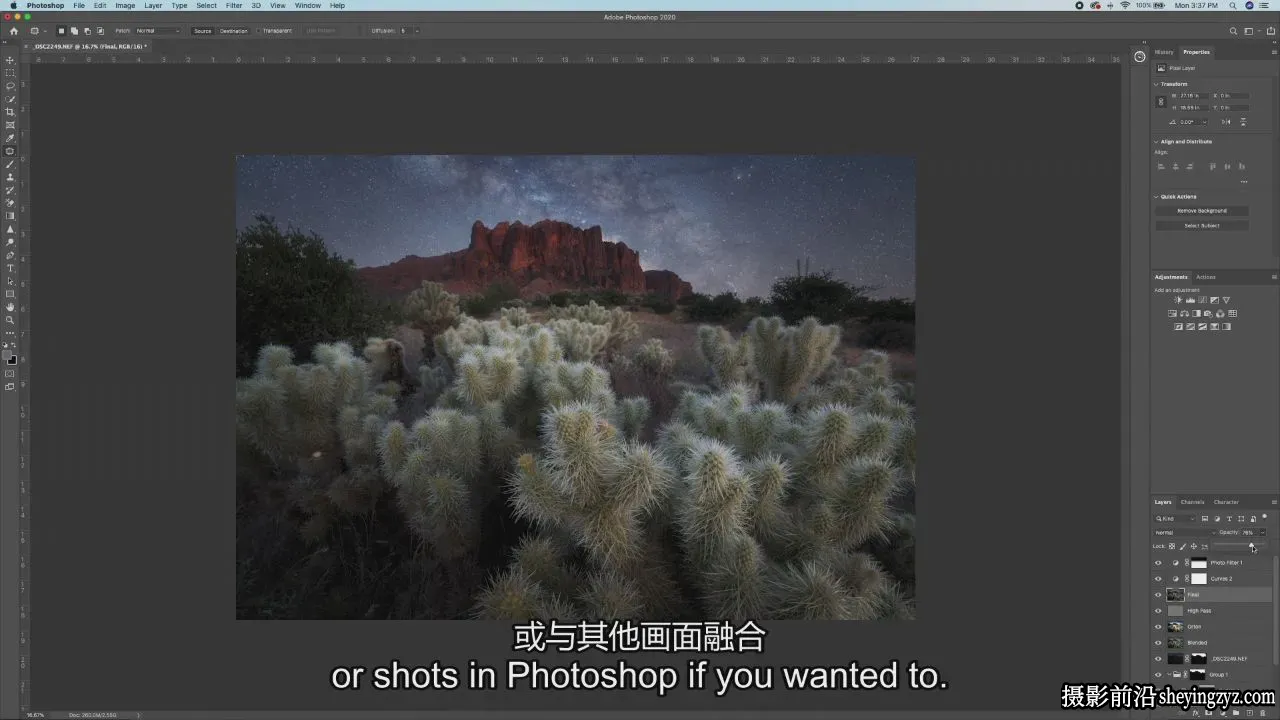Screen dimensions: 1280x720
Task: Switch to the Channels tab
Action: 1193,502
